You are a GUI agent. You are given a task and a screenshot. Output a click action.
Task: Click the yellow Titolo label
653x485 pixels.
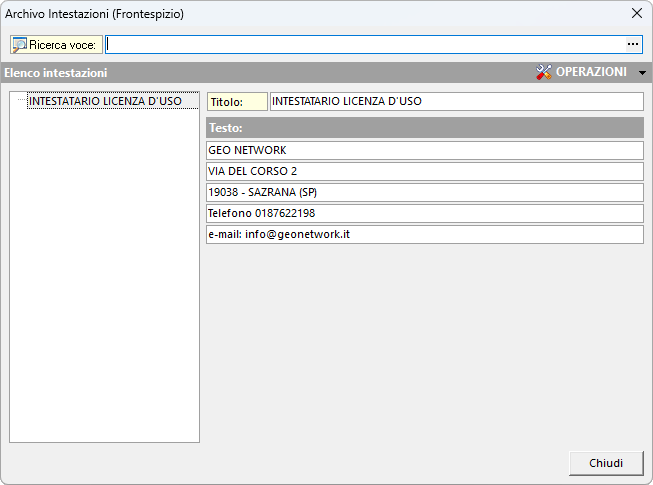[x=237, y=102]
